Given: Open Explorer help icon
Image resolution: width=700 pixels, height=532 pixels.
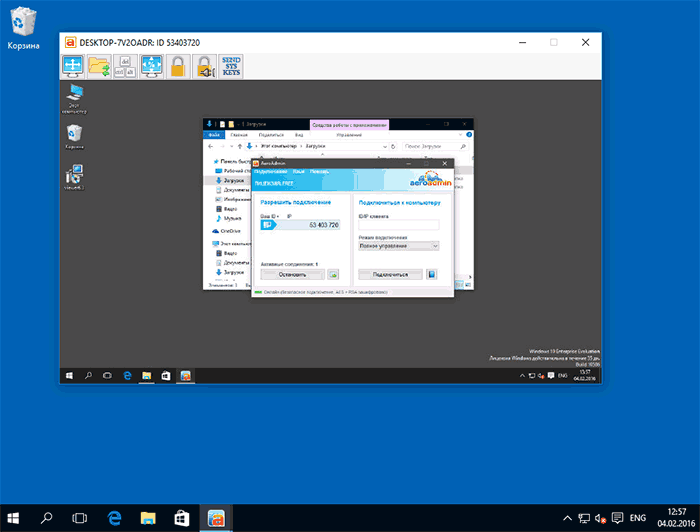Looking at the screenshot, I should coord(469,135).
